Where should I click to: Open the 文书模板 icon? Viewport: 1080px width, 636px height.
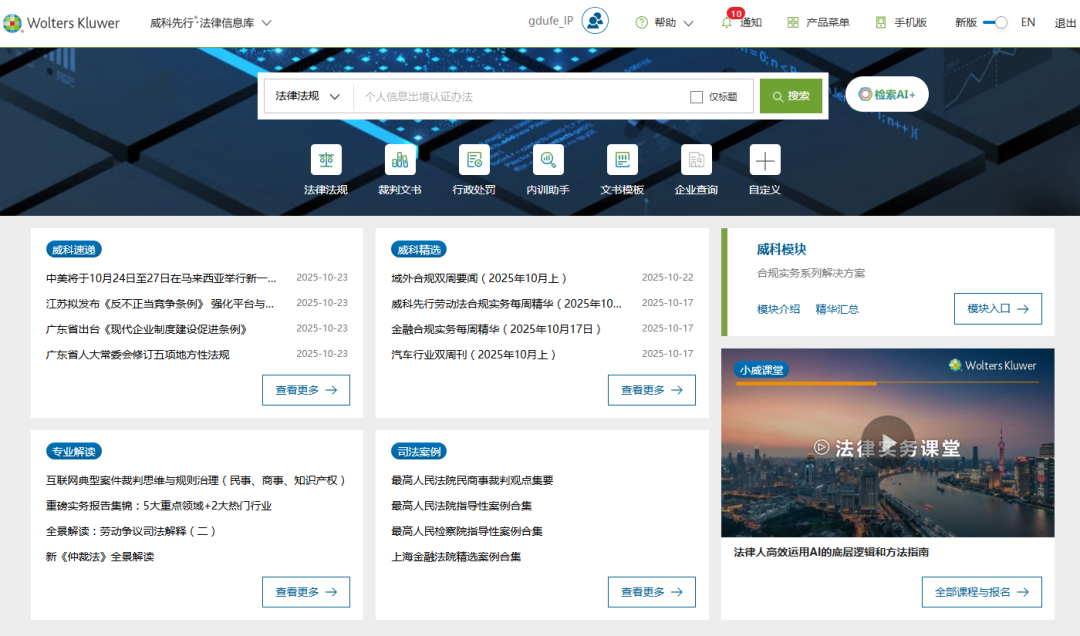pyautogui.click(x=622, y=160)
